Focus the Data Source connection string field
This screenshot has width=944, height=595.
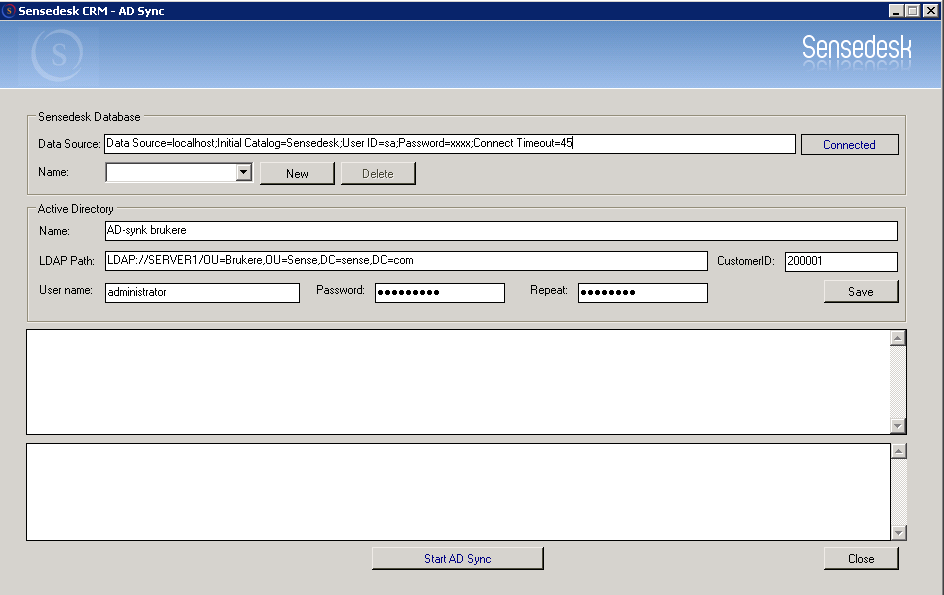pyautogui.click(x=450, y=143)
